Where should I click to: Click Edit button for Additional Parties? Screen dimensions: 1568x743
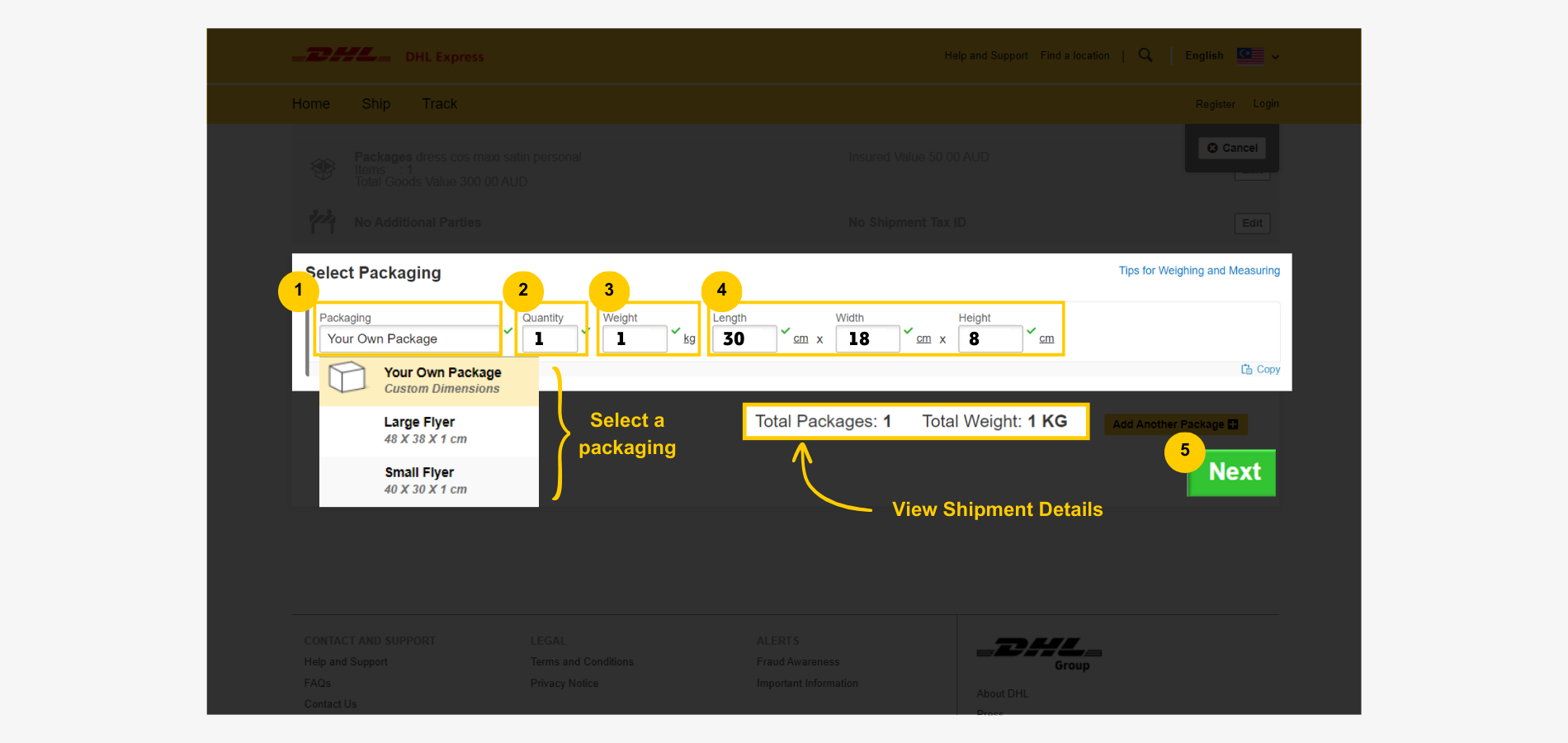1252,223
